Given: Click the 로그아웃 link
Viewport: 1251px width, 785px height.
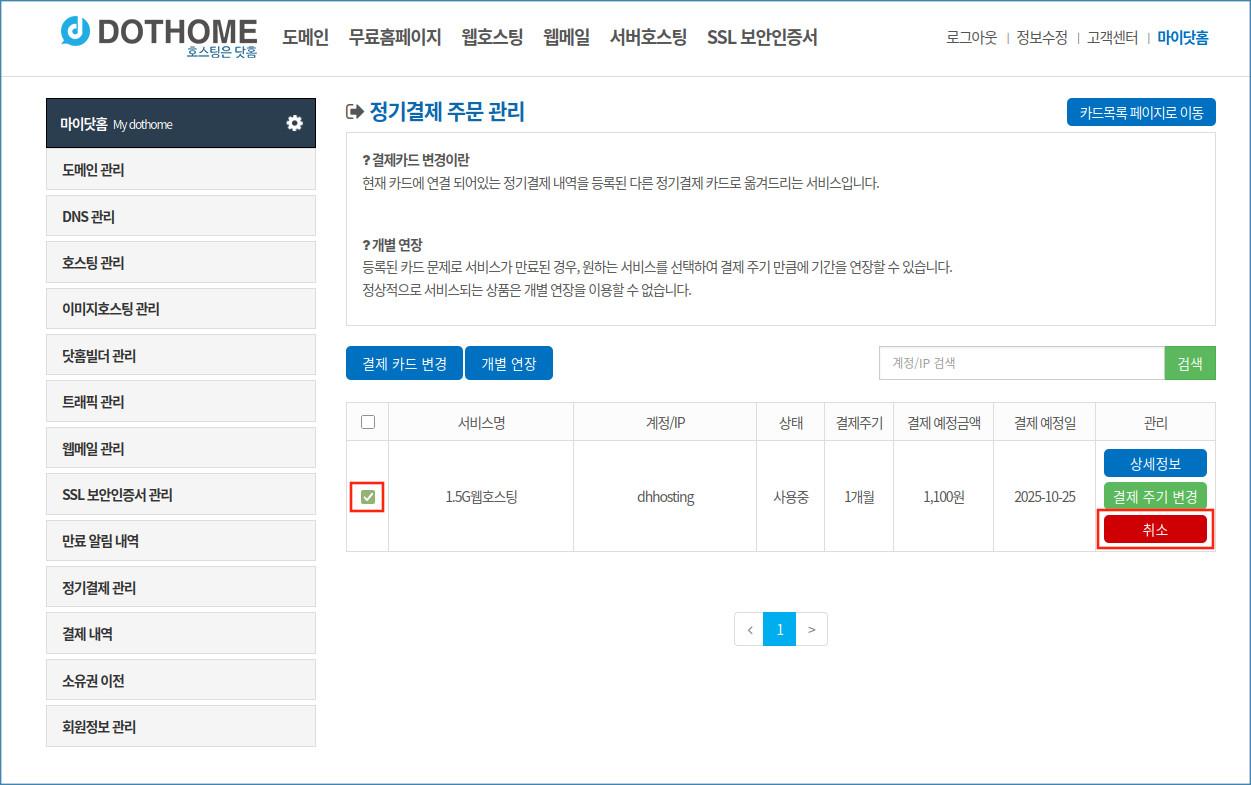Looking at the screenshot, I should (x=971, y=38).
